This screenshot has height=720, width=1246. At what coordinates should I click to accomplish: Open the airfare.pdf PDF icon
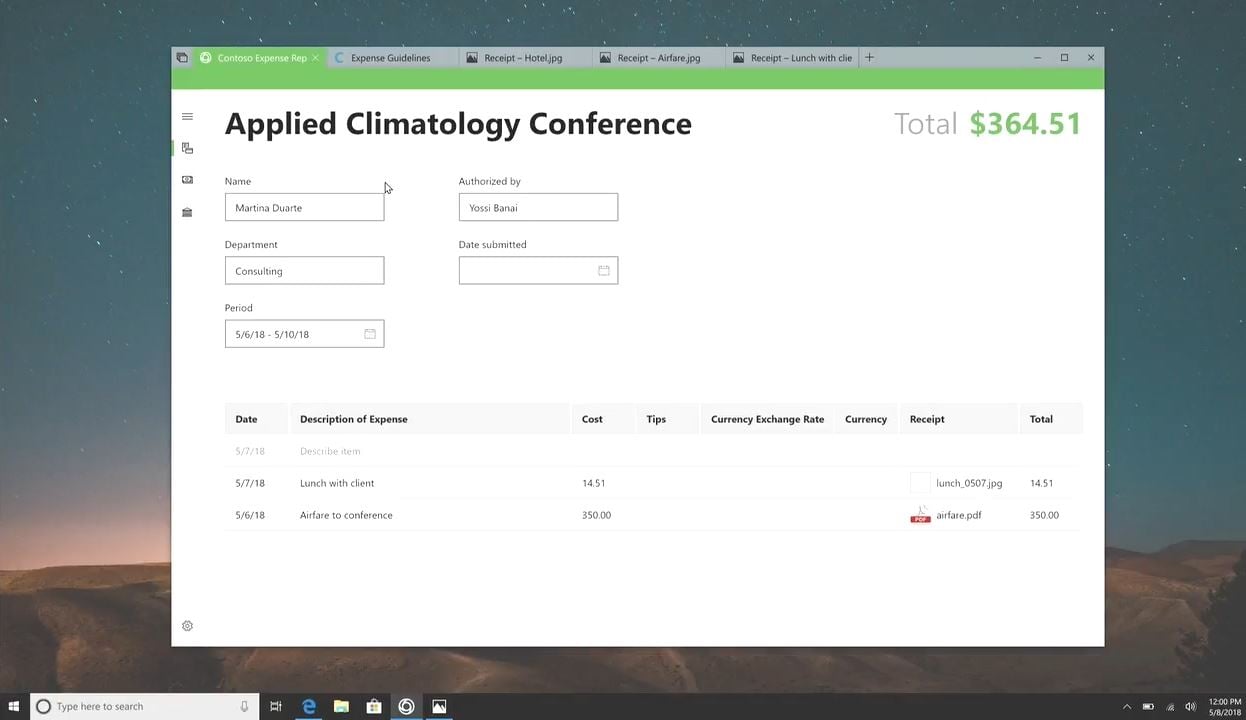[920, 515]
